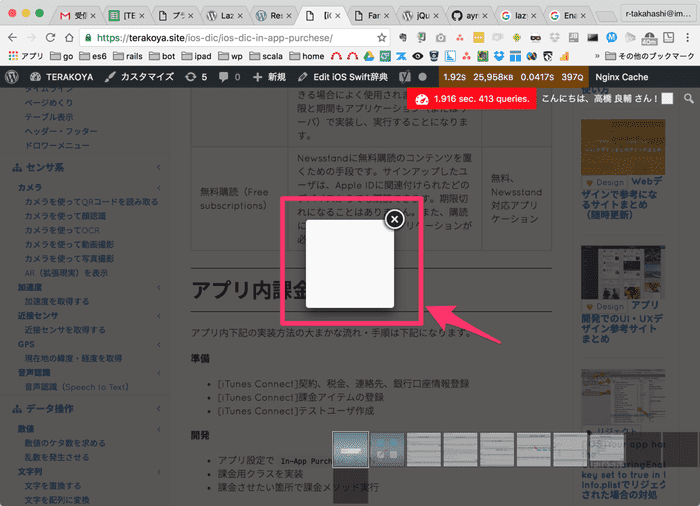This screenshot has width=700, height=506.
Task: Click Edit iOS Swift辞典 in admin bar
Action: tap(341, 77)
